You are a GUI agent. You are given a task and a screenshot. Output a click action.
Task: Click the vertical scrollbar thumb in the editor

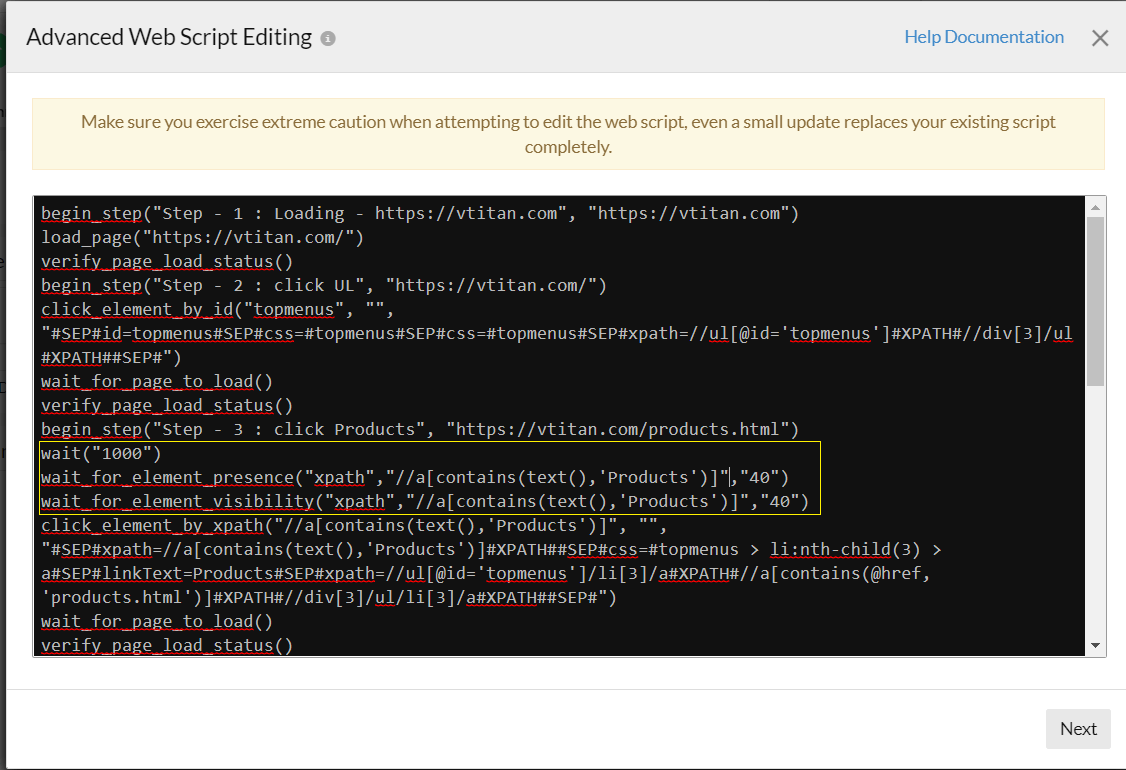click(x=1095, y=300)
